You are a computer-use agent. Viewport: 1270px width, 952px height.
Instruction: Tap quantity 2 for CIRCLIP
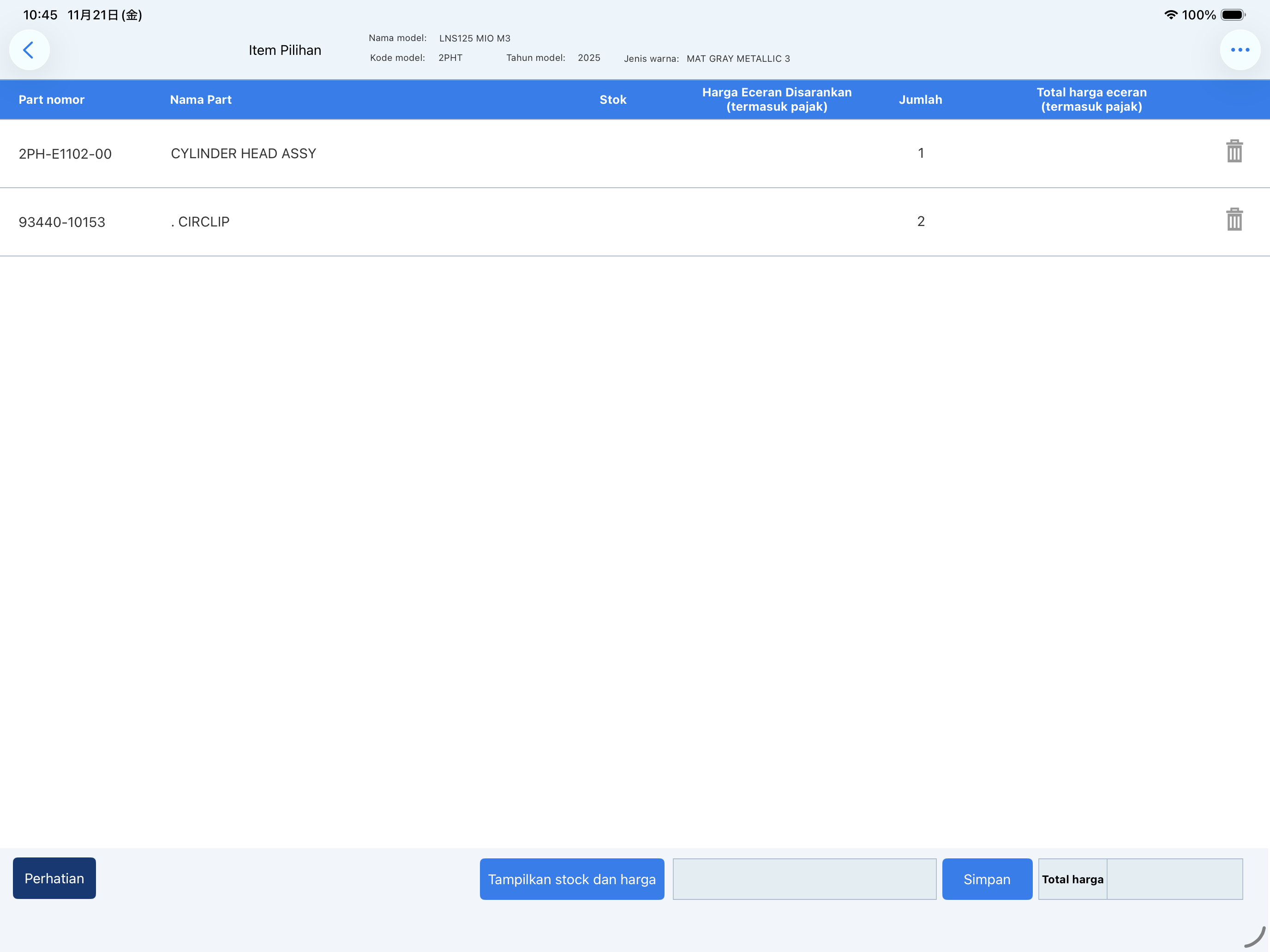[921, 221]
